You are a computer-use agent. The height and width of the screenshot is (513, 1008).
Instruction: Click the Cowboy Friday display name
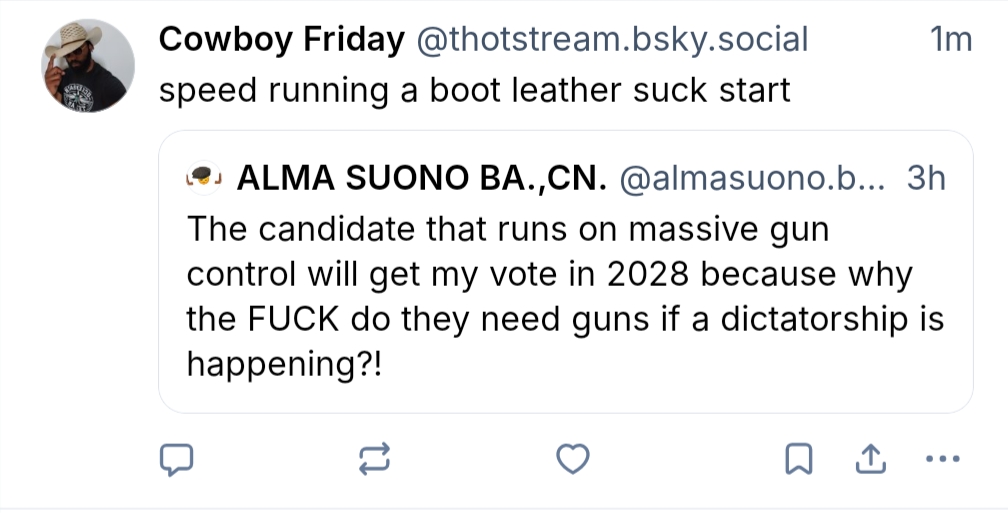coord(282,40)
